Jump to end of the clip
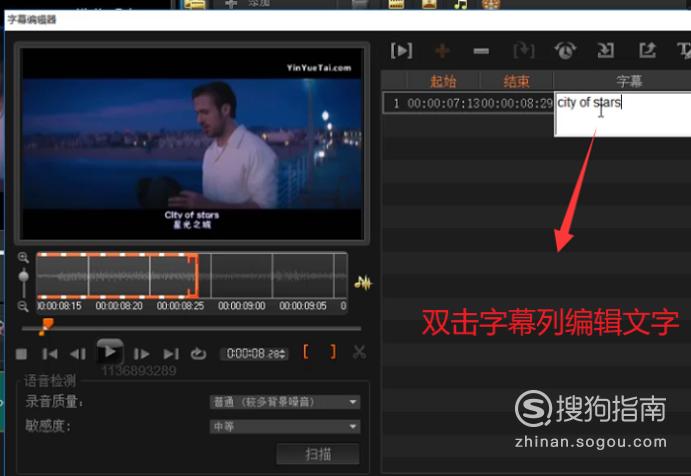Screen dimensions: 691x476 pos(171,354)
